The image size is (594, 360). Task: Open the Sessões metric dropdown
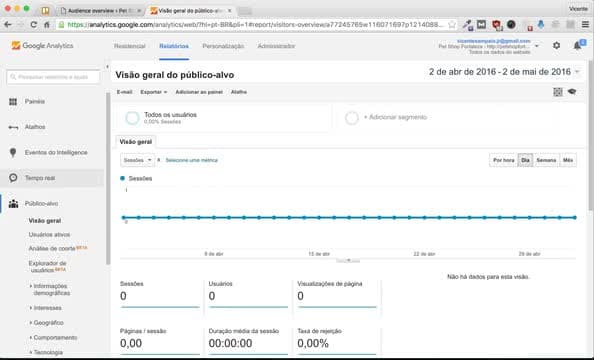click(x=137, y=160)
